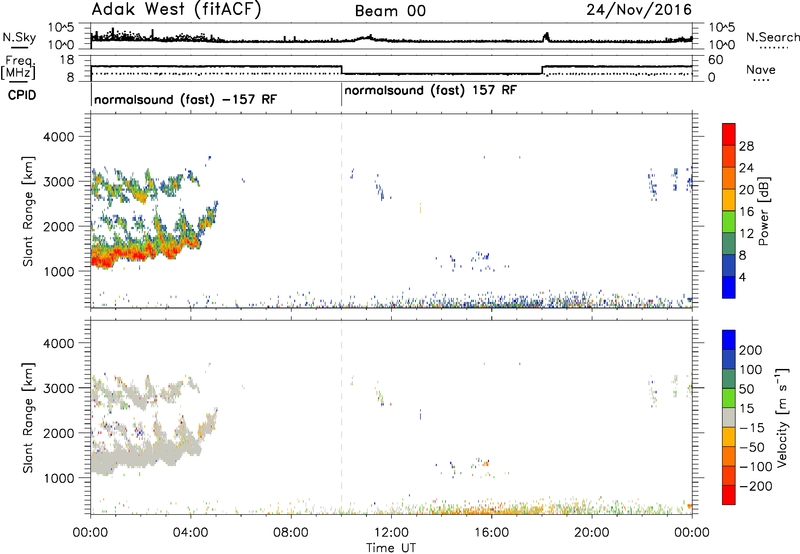Click the '4000' label on the power panel axis

pyautogui.click(x=59, y=137)
